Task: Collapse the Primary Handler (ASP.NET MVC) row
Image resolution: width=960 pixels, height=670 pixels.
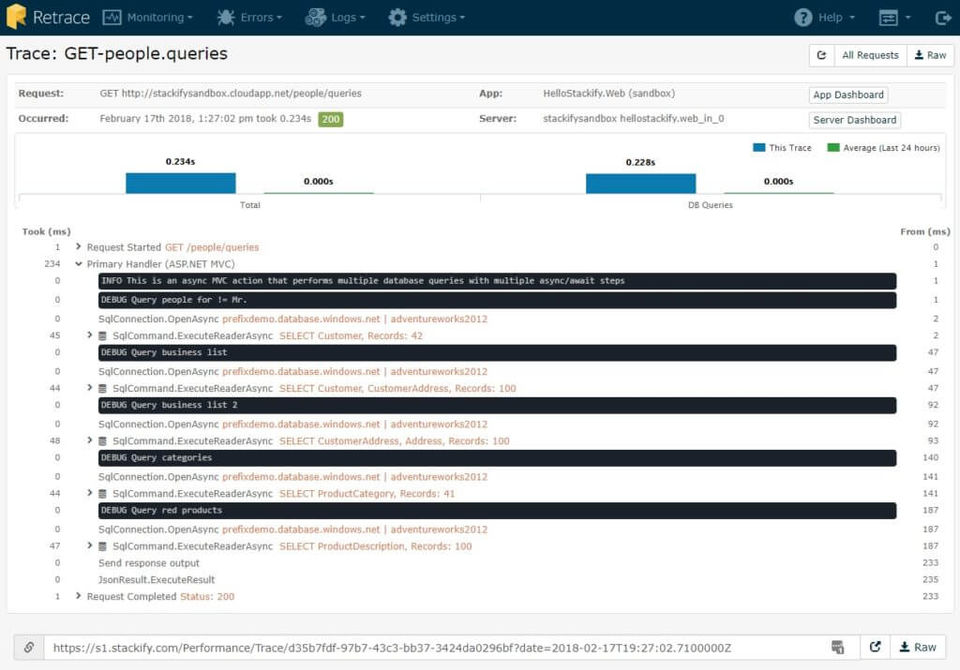Action: (x=78, y=264)
